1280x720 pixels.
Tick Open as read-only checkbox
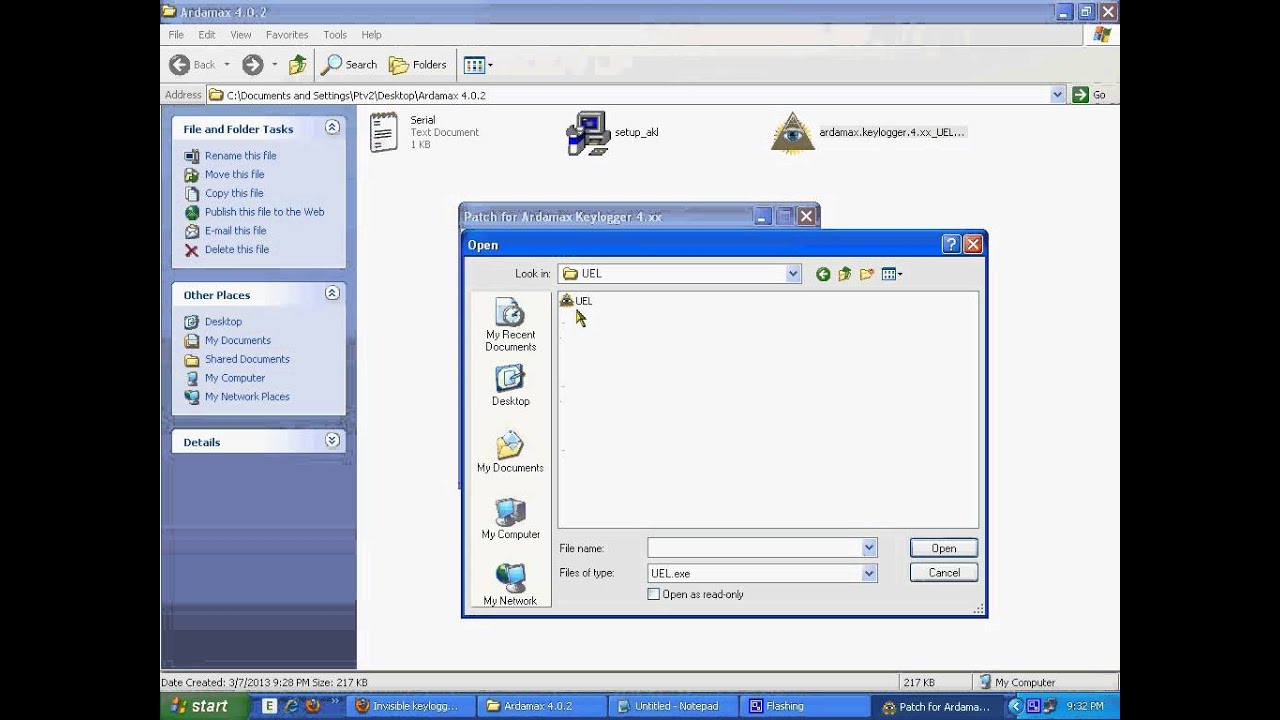point(654,594)
